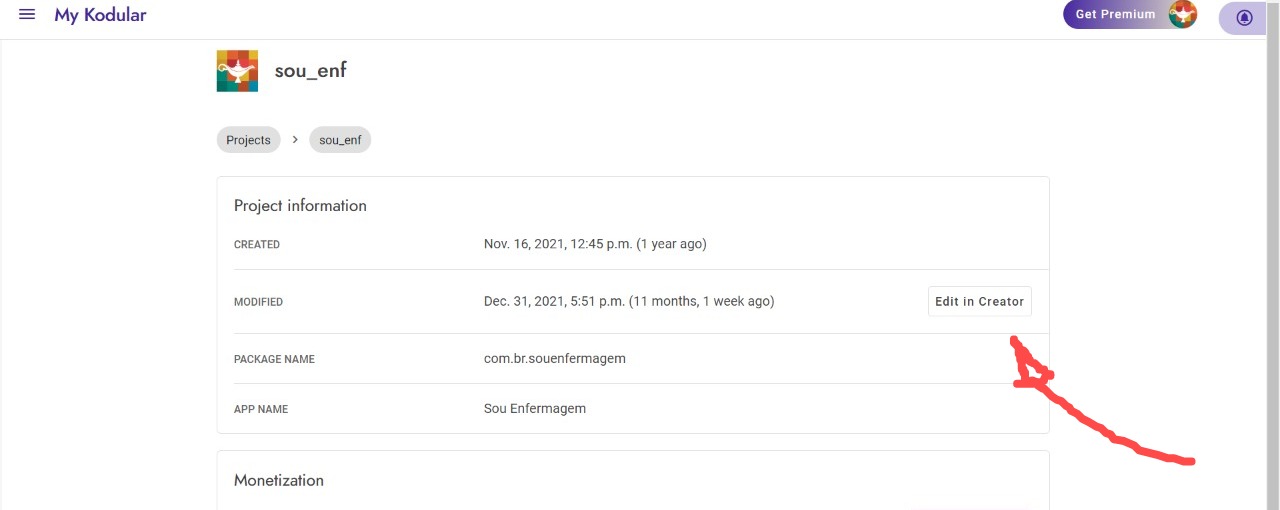Click the sou_enf project heading
This screenshot has width=1280, height=510.
point(311,71)
